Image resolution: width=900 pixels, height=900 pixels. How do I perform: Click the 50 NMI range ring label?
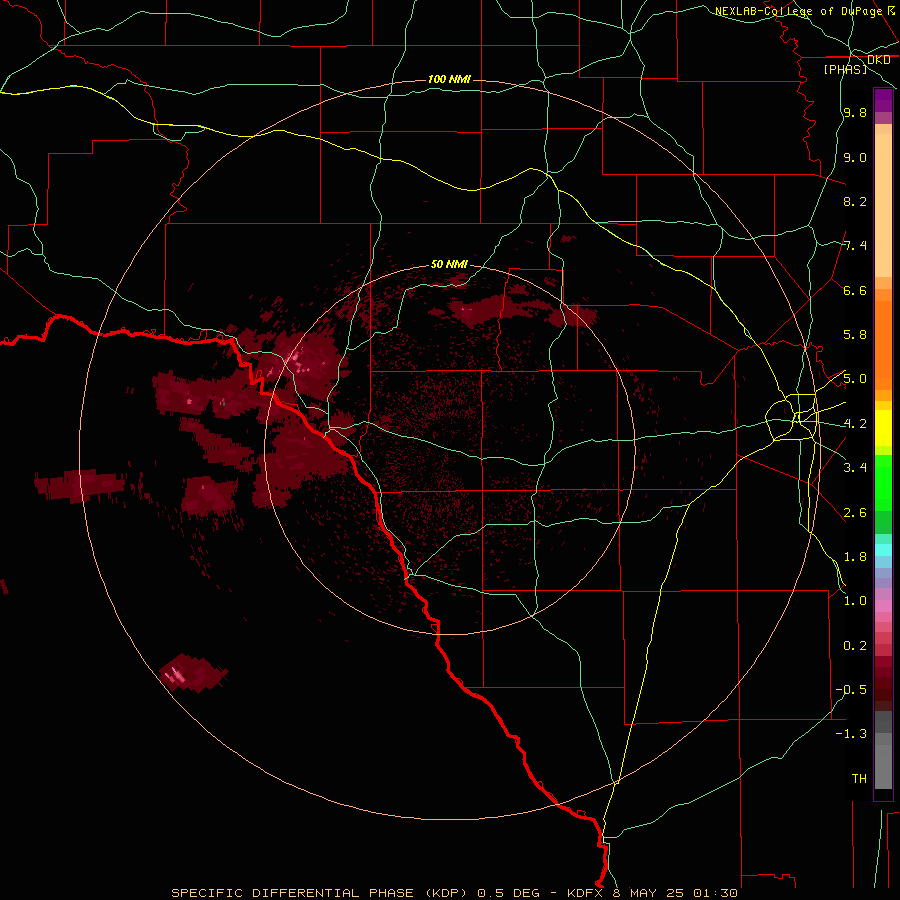[x=449, y=264]
